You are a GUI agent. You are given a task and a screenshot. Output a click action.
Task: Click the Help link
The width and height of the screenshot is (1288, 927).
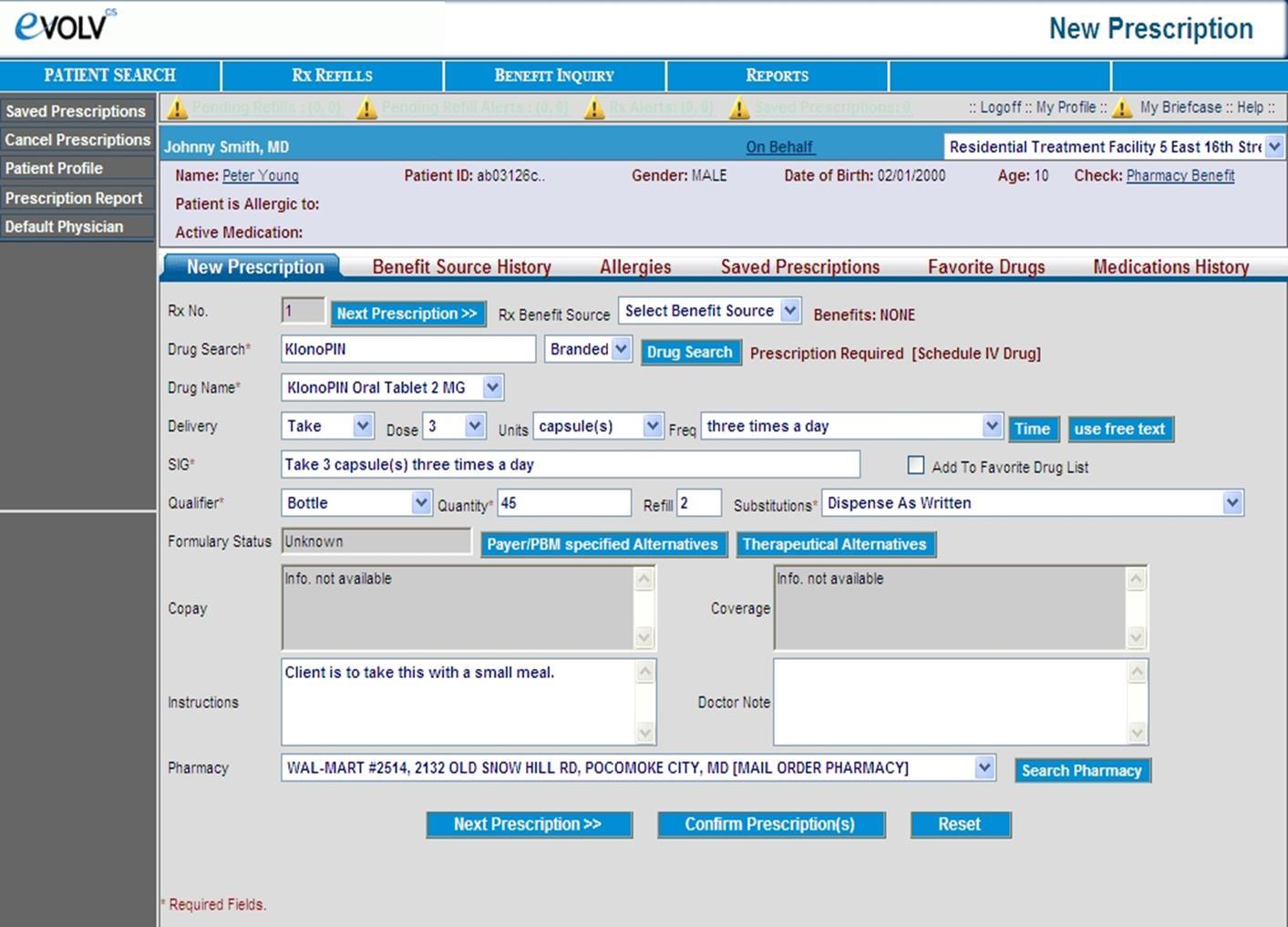coord(1251,108)
